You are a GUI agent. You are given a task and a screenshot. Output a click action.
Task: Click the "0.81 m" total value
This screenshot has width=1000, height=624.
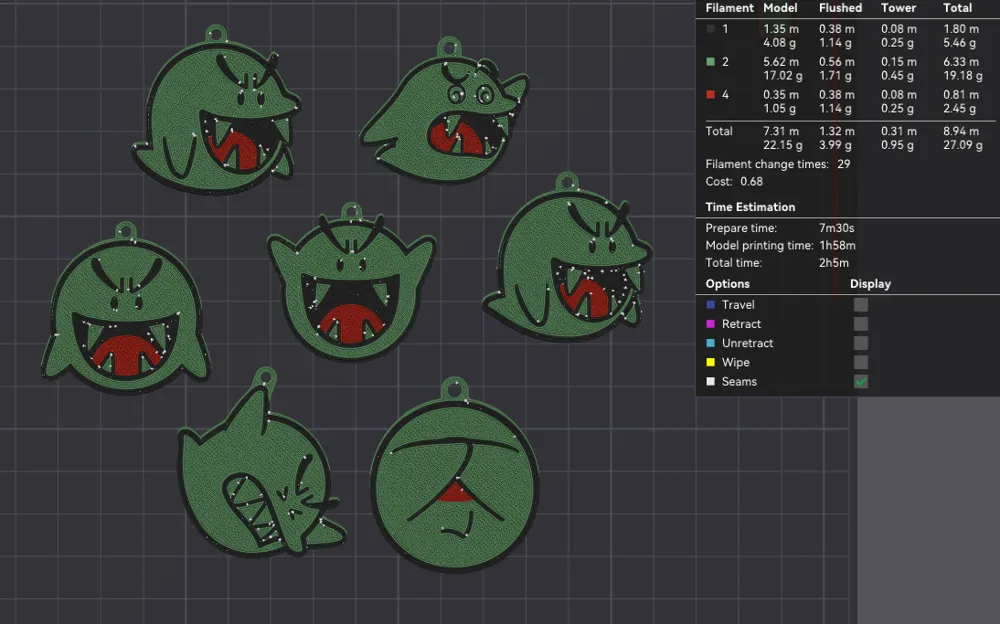tap(961, 94)
